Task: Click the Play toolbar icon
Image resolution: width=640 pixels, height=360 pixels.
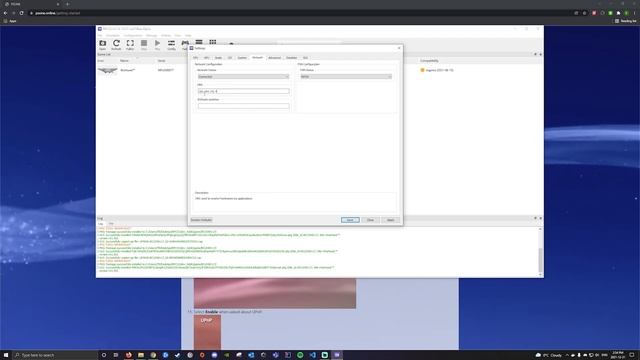Action: tap(158, 44)
